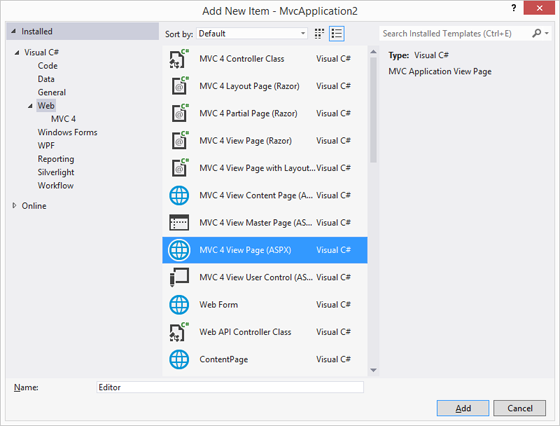The image size is (560, 426).
Task: Collapse the Installed section
Action: [x=14, y=31]
